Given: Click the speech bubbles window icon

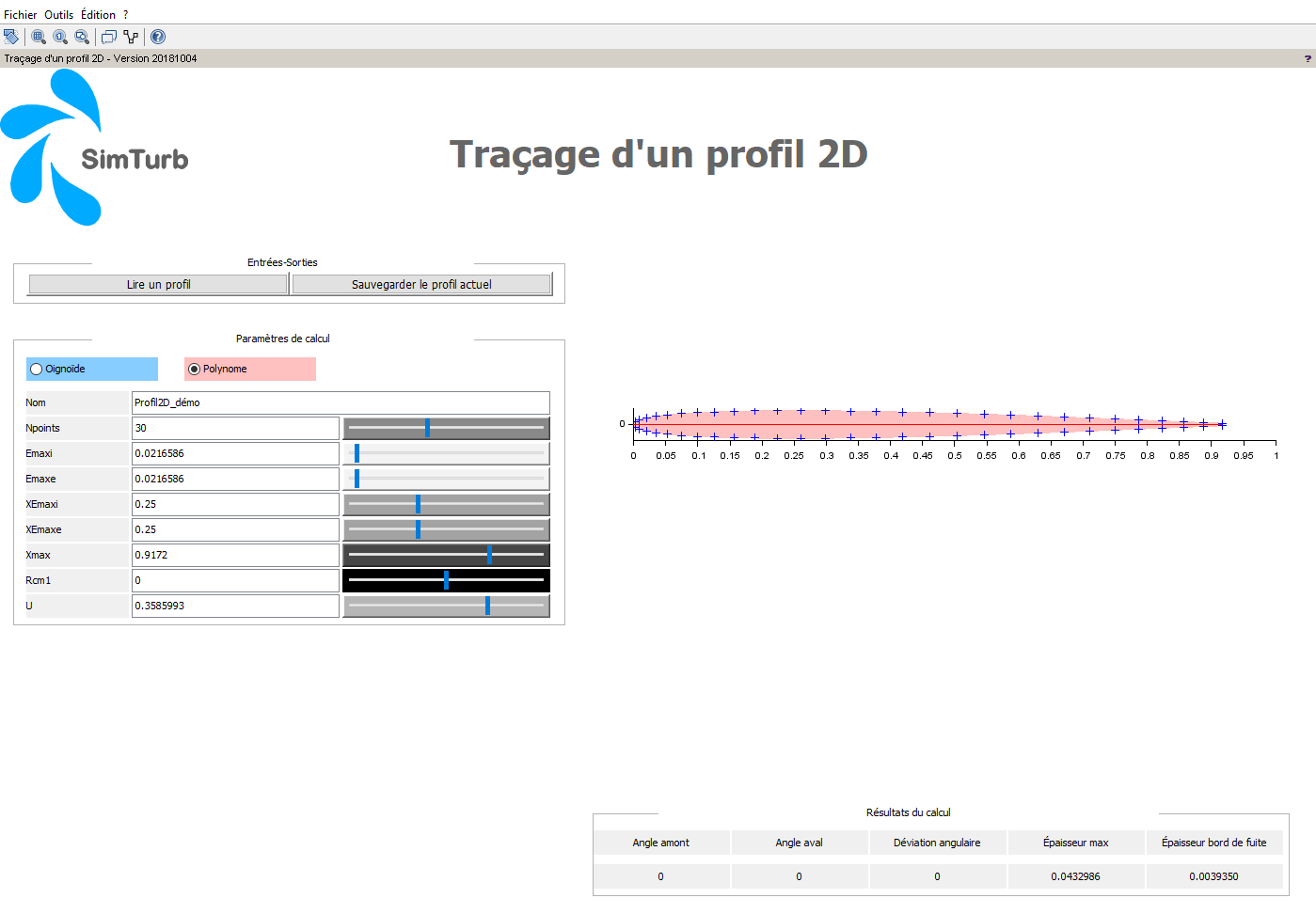Looking at the screenshot, I should [x=109, y=37].
